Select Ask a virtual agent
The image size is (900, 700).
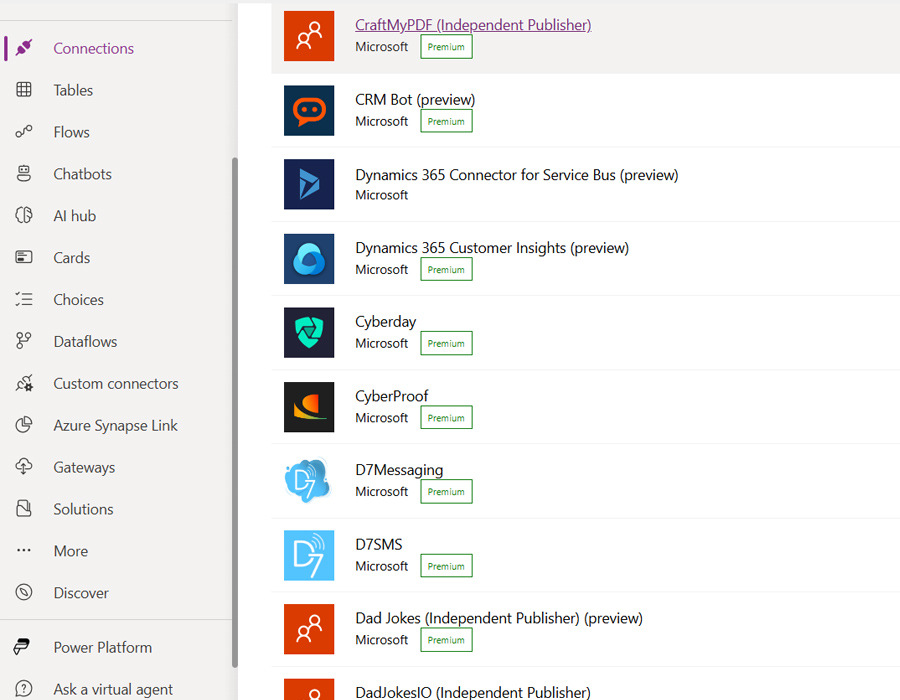tap(112, 689)
